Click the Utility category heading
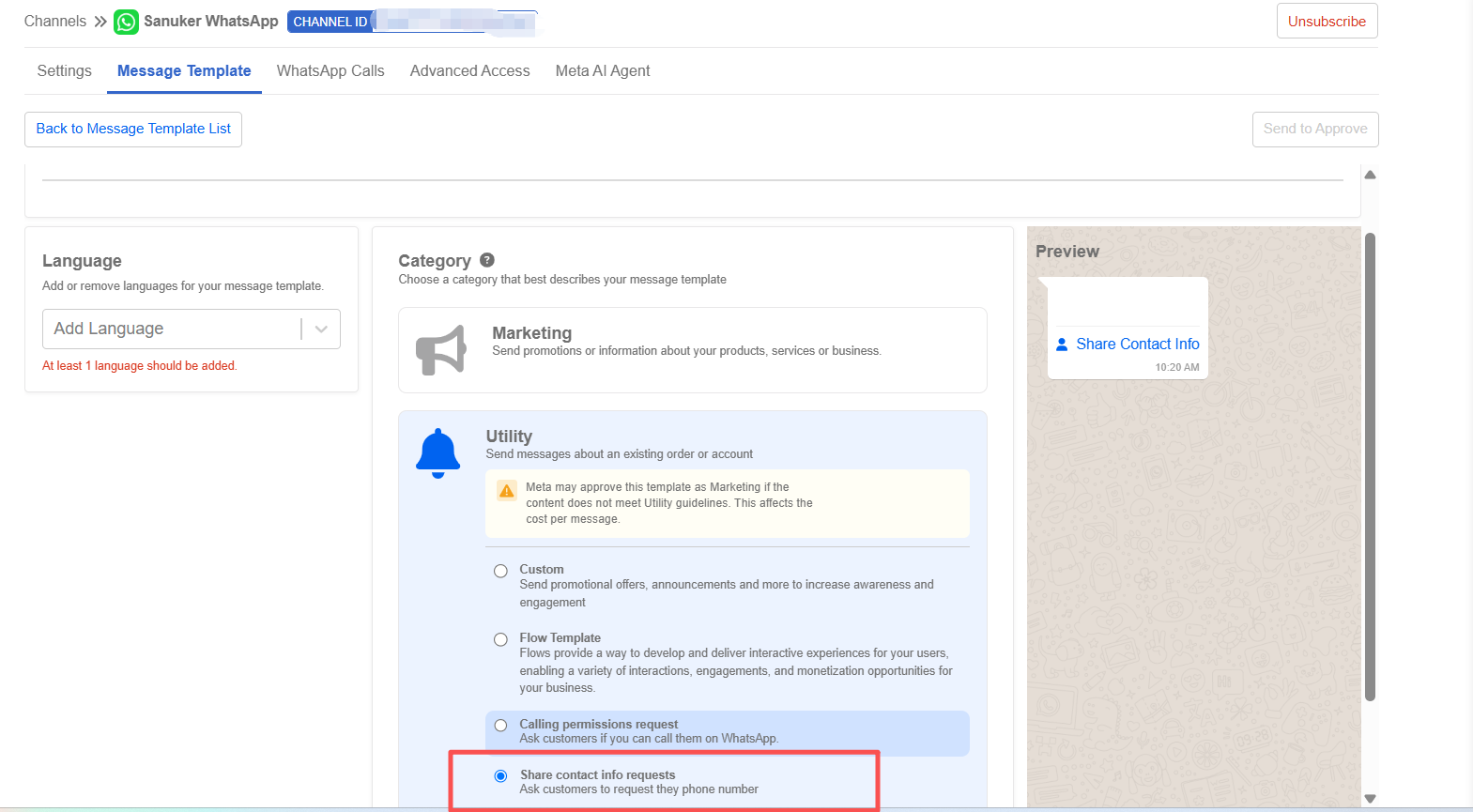 [509, 437]
